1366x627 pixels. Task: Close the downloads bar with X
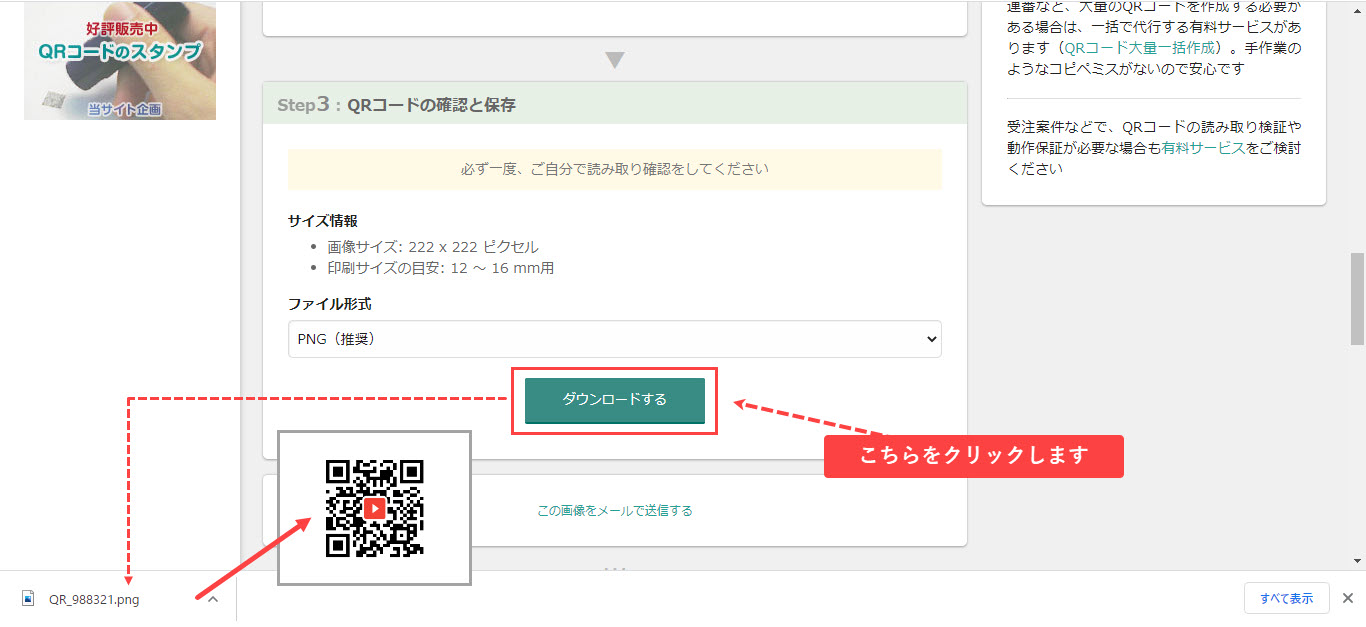(1347, 598)
